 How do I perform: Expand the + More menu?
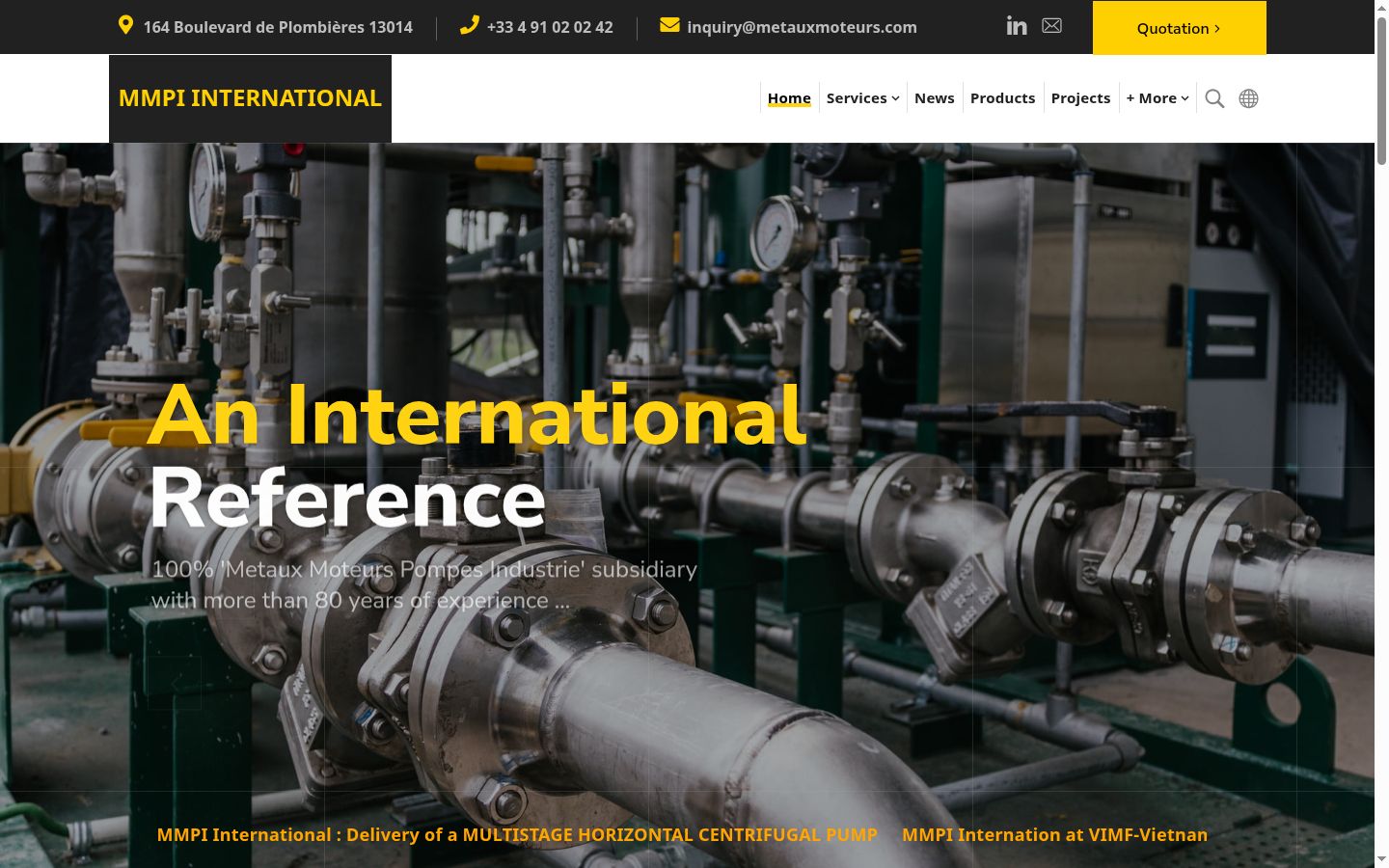1157,98
